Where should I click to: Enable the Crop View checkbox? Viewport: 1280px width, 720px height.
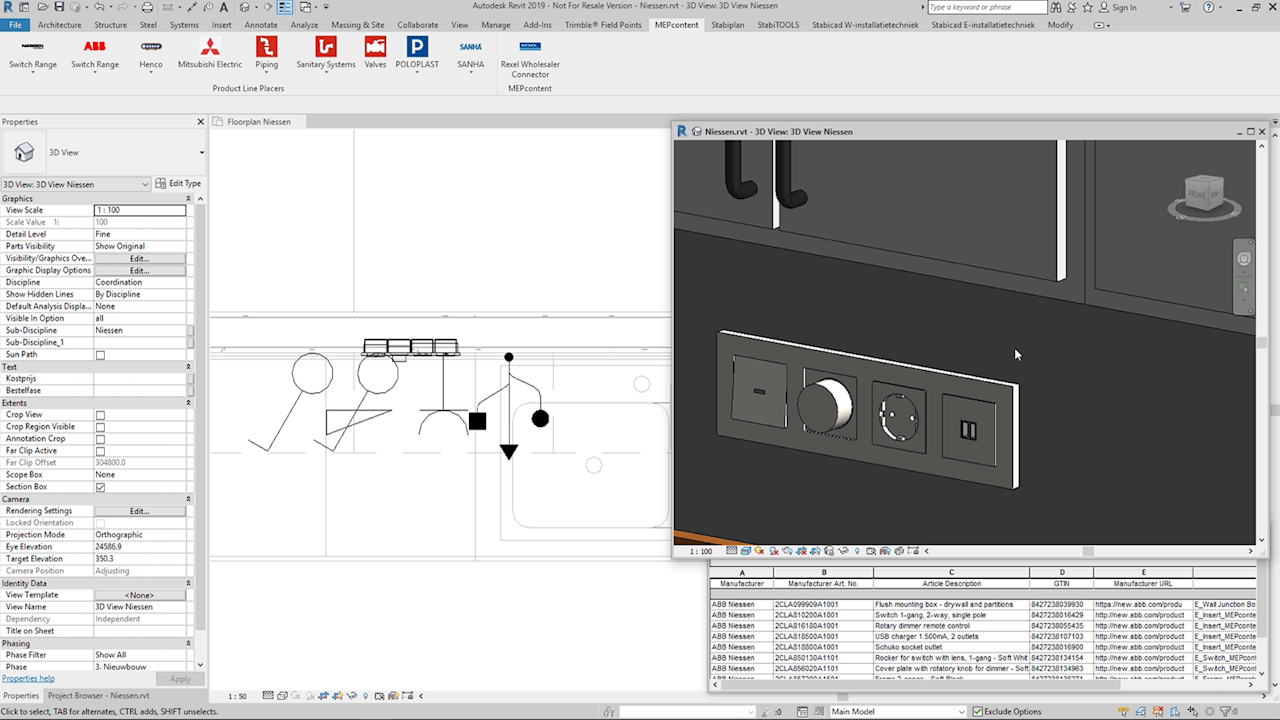tap(100, 415)
